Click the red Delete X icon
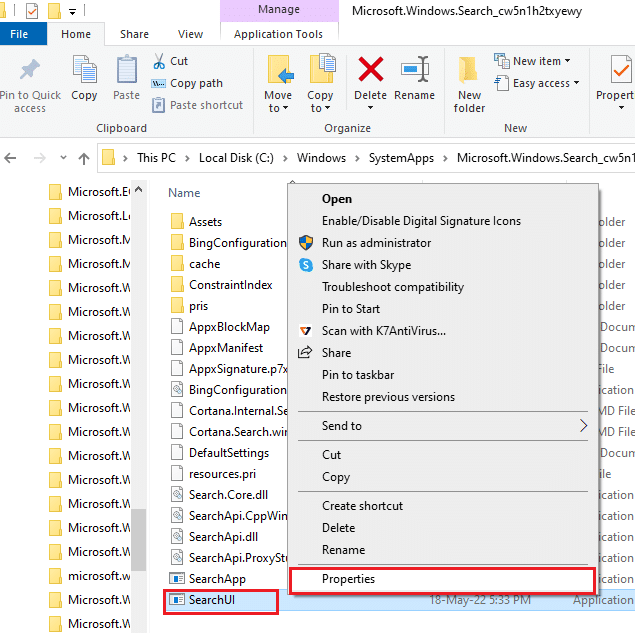 click(x=371, y=69)
